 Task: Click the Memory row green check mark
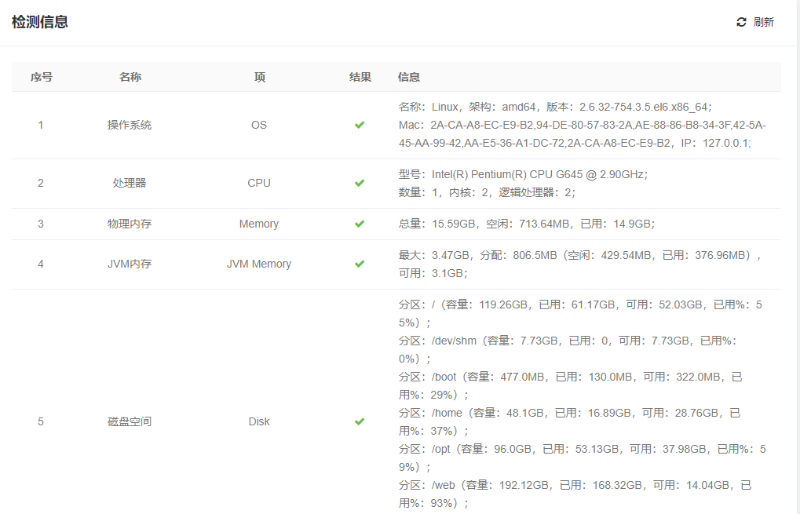(359, 224)
